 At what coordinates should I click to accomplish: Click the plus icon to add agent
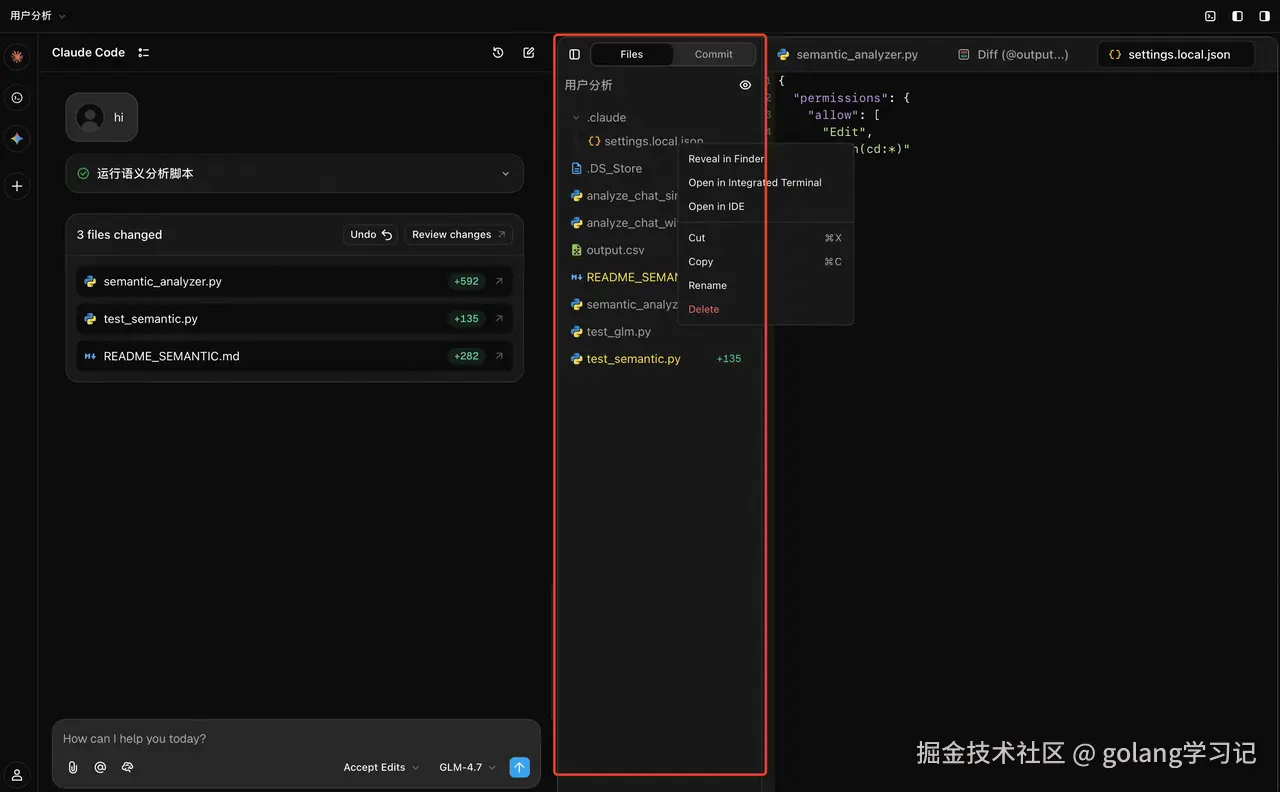[17, 186]
